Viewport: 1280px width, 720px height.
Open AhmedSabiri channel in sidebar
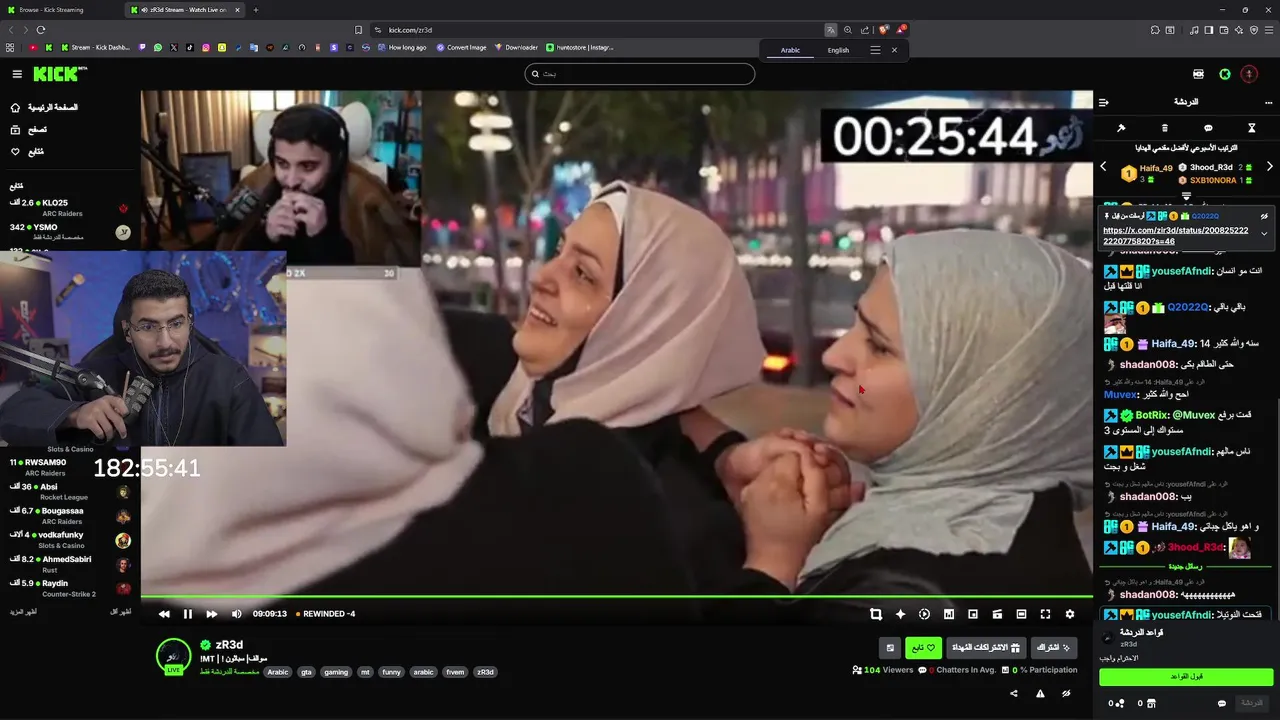pos(68,564)
